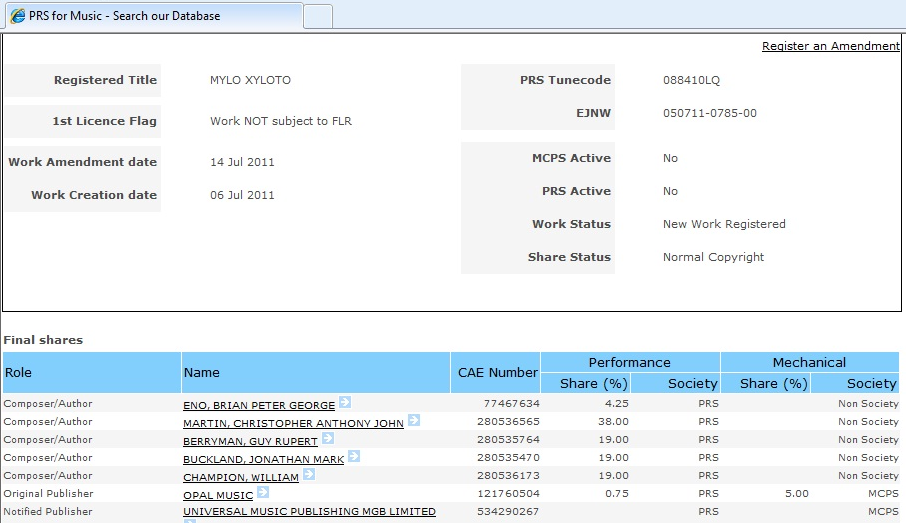Open the CHAMPION, WILLIAM link

[x=241, y=477]
